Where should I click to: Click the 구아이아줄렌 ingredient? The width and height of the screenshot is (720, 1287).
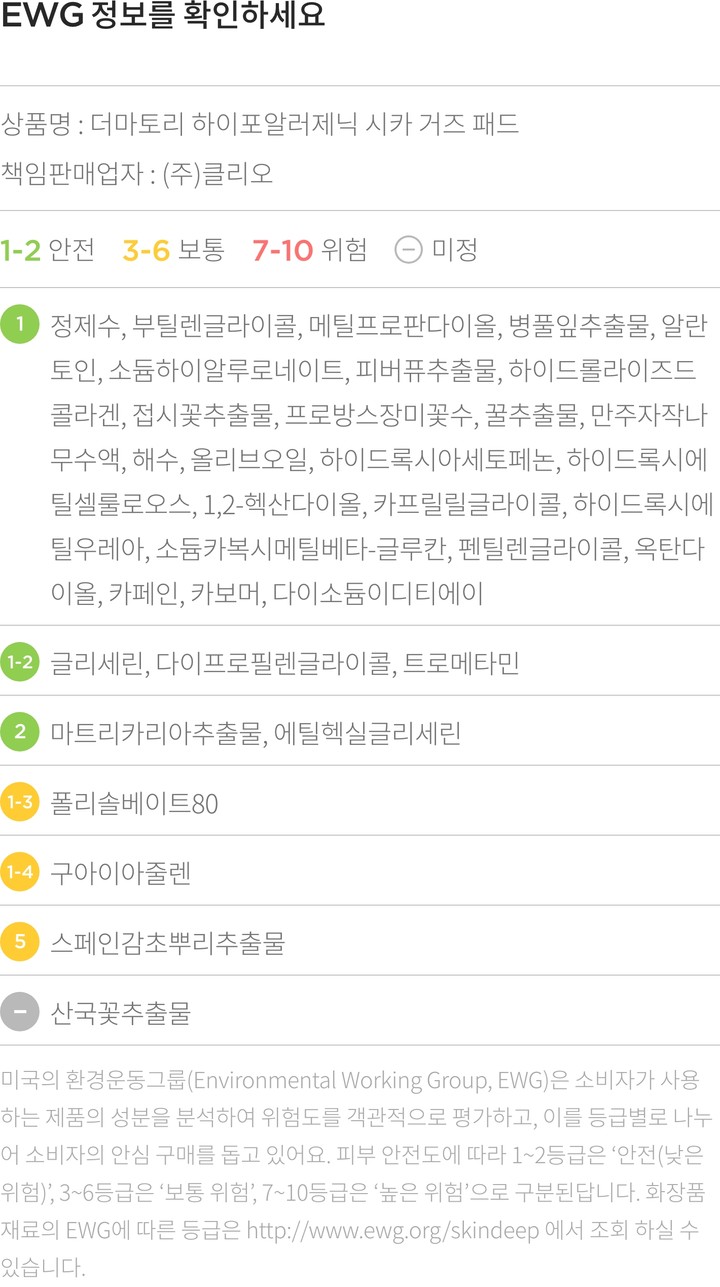(121, 873)
